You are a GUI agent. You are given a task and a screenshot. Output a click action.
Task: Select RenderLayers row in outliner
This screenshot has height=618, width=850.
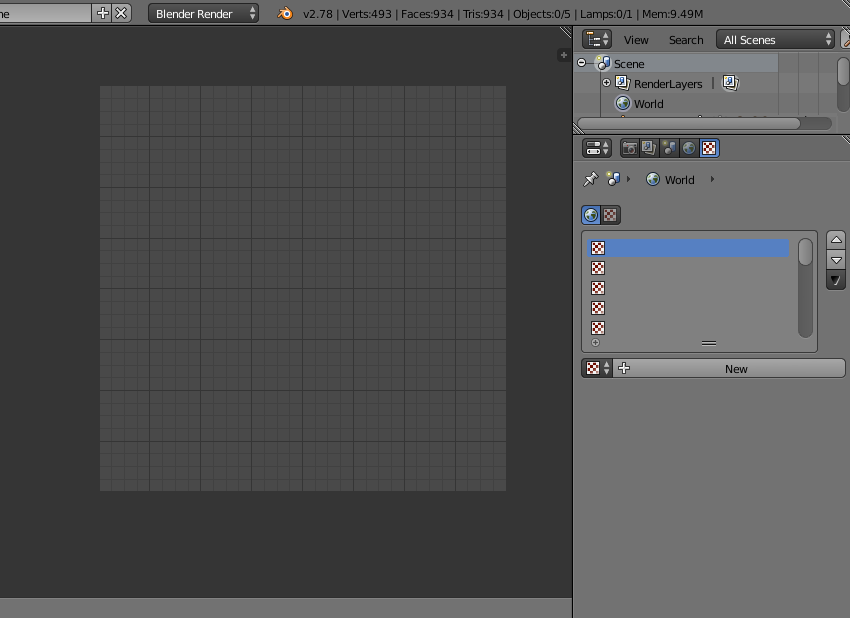coord(668,84)
